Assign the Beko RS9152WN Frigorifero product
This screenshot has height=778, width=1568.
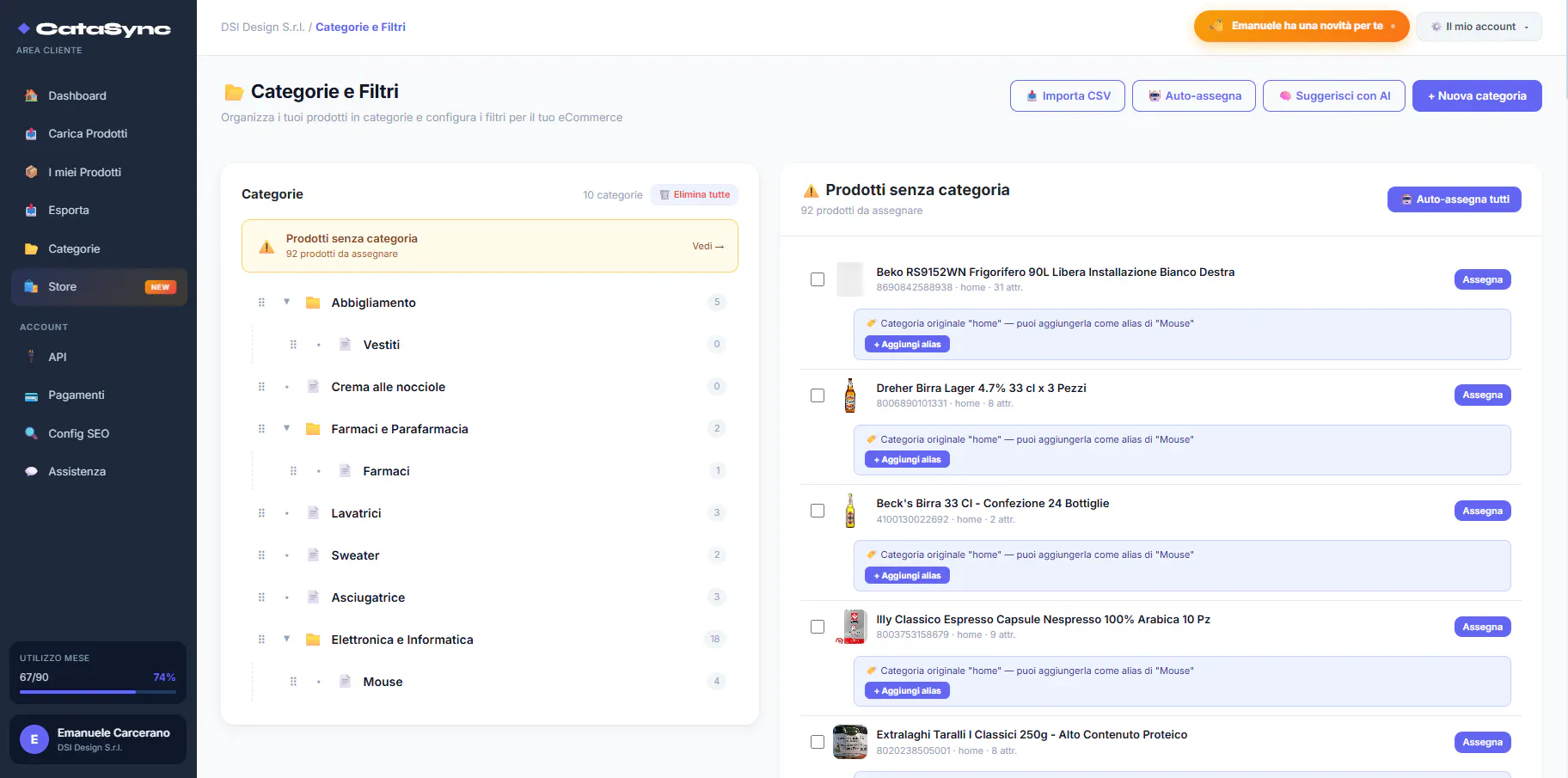click(1483, 279)
